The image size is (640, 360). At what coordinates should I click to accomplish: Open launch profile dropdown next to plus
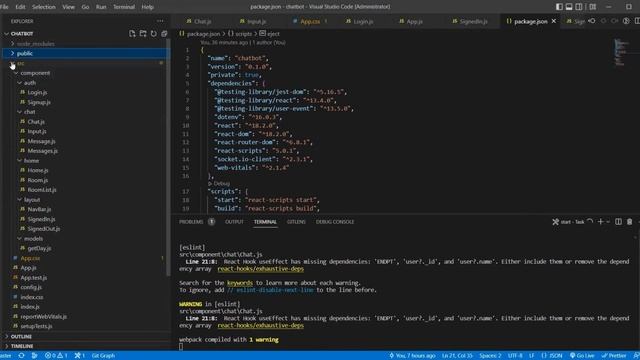[608, 222]
